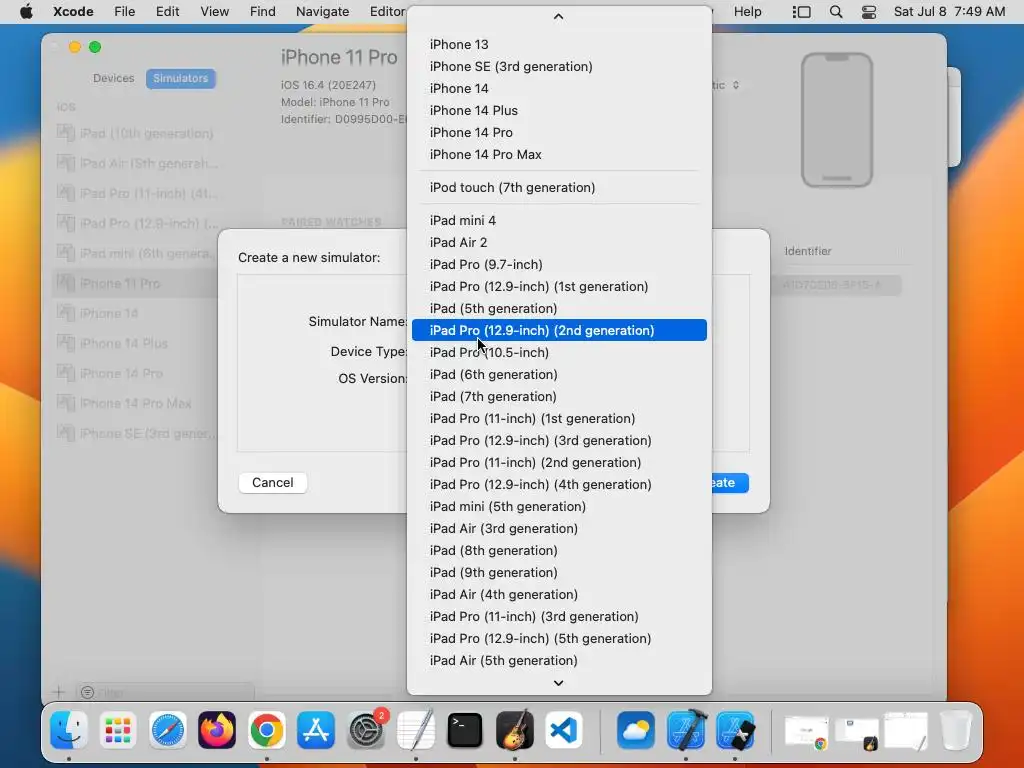Open the Simulator app in Dock
The width and height of the screenshot is (1024, 768).
point(735,730)
